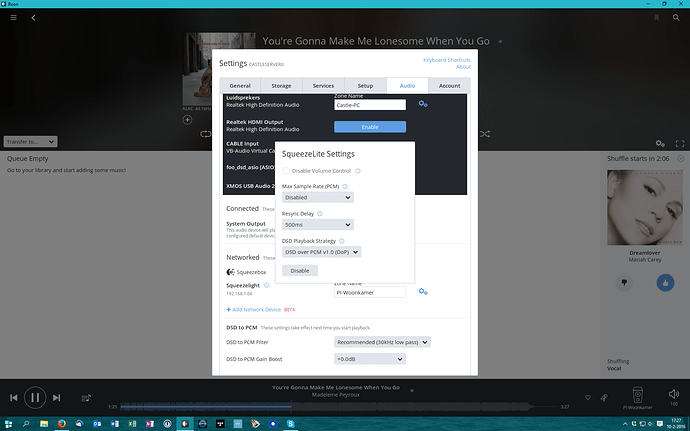Open DSD to PCM Gain Boost dropdown
Image resolution: width=690 pixels, height=431 pixels.
point(370,359)
